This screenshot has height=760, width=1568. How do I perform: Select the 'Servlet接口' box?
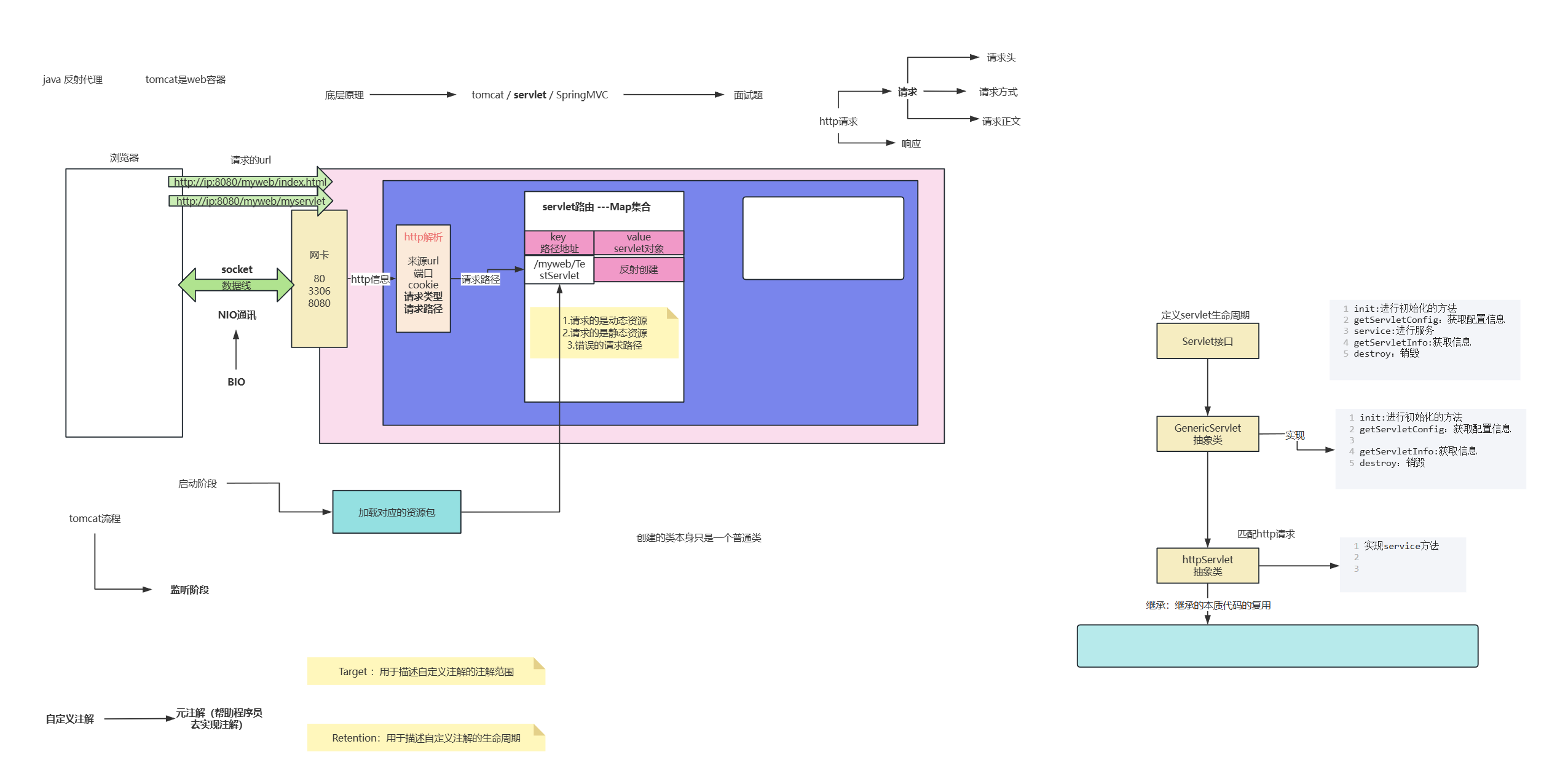pyautogui.click(x=1208, y=341)
